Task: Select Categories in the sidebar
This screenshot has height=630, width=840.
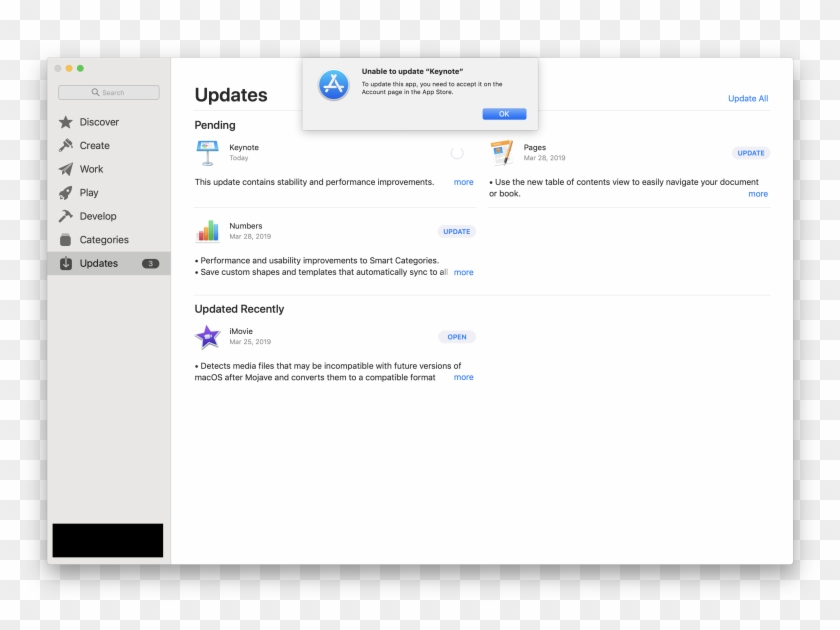Action: tap(104, 240)
